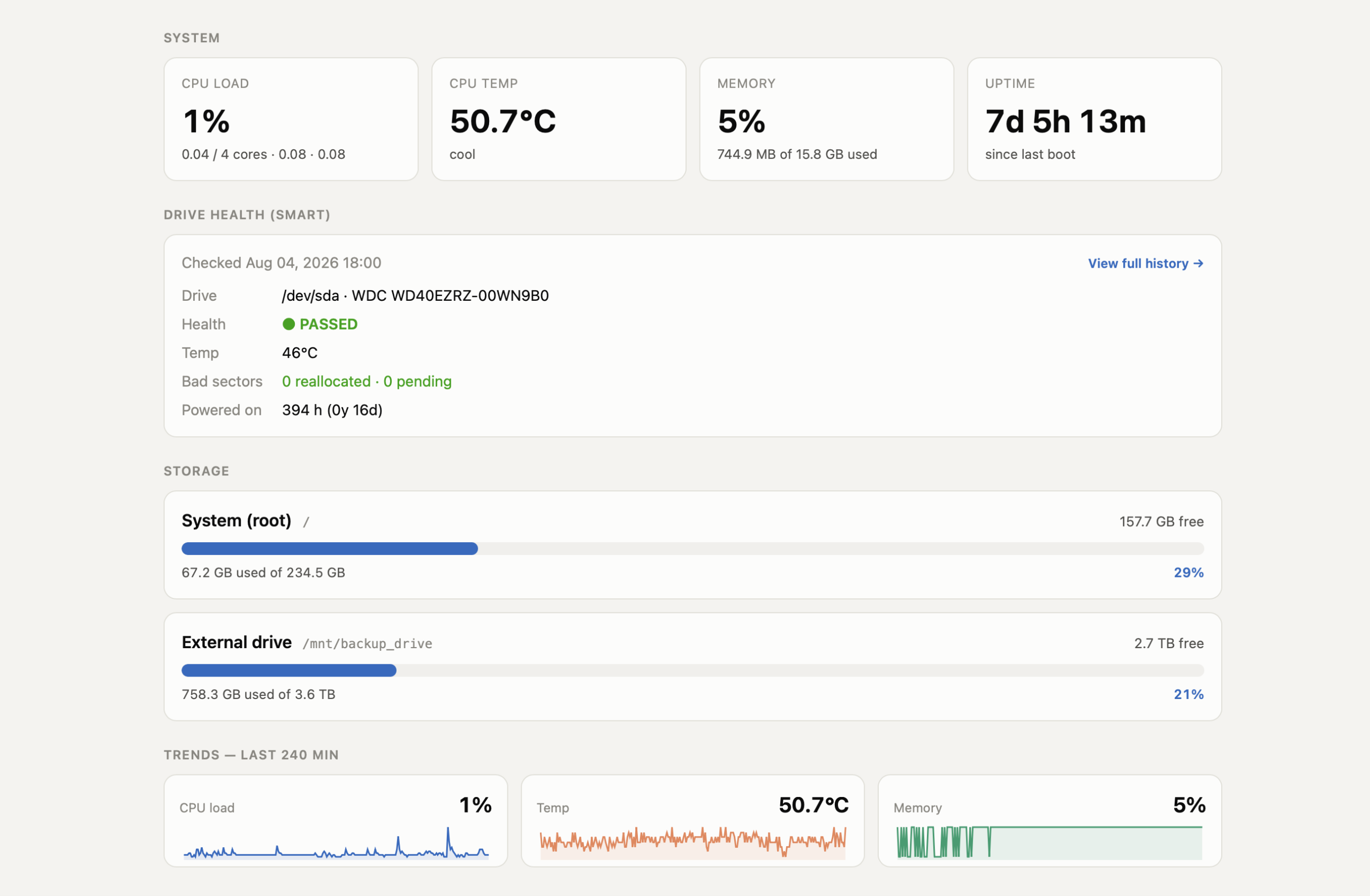Click the 1% value in CPU load trend card

tap(475, 804)
